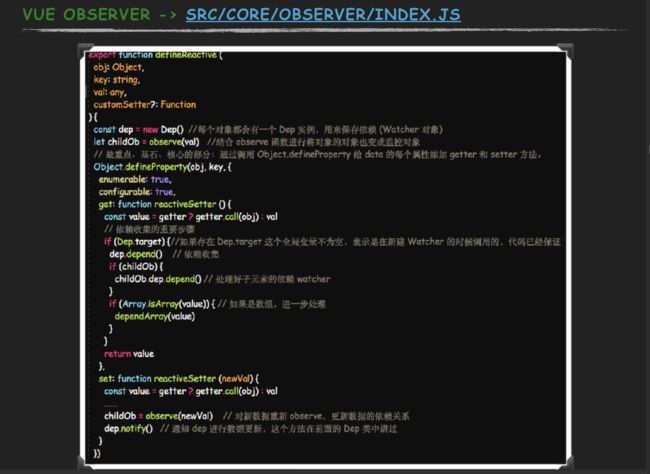Click the 'if (Array.isArray(value)) {' code
650x474 pixels.
[162, 304]
